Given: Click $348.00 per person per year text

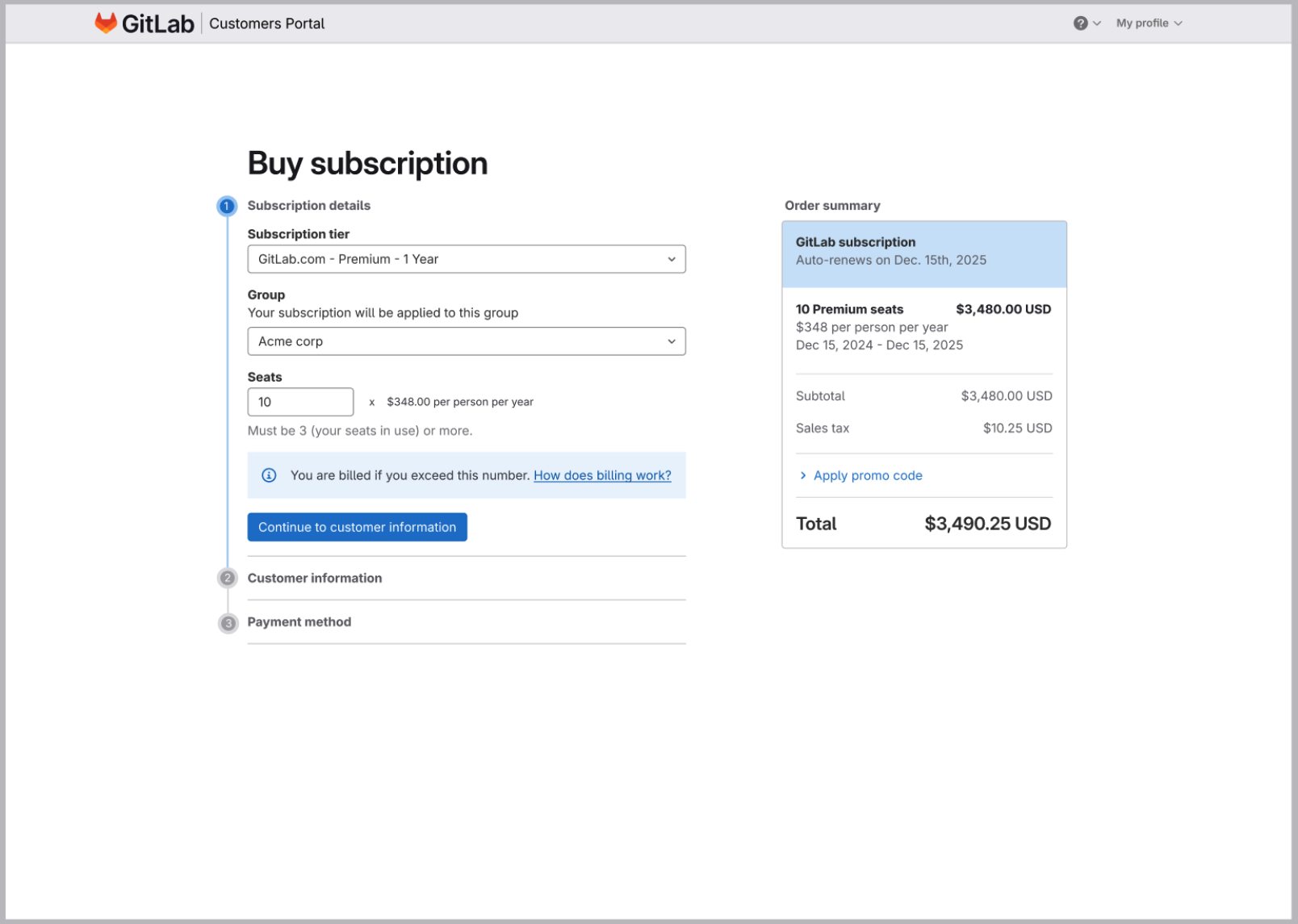Looking at the screenshot, I should [460, 402].
